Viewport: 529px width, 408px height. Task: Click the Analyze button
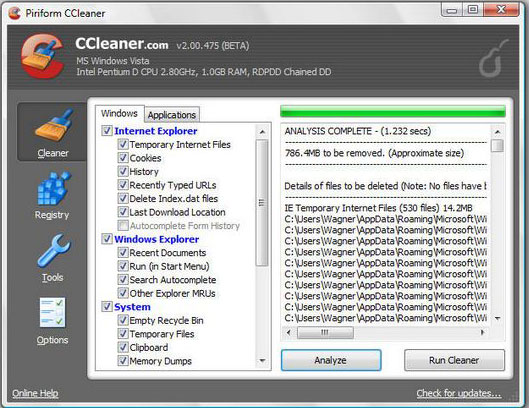click(331, 360)
